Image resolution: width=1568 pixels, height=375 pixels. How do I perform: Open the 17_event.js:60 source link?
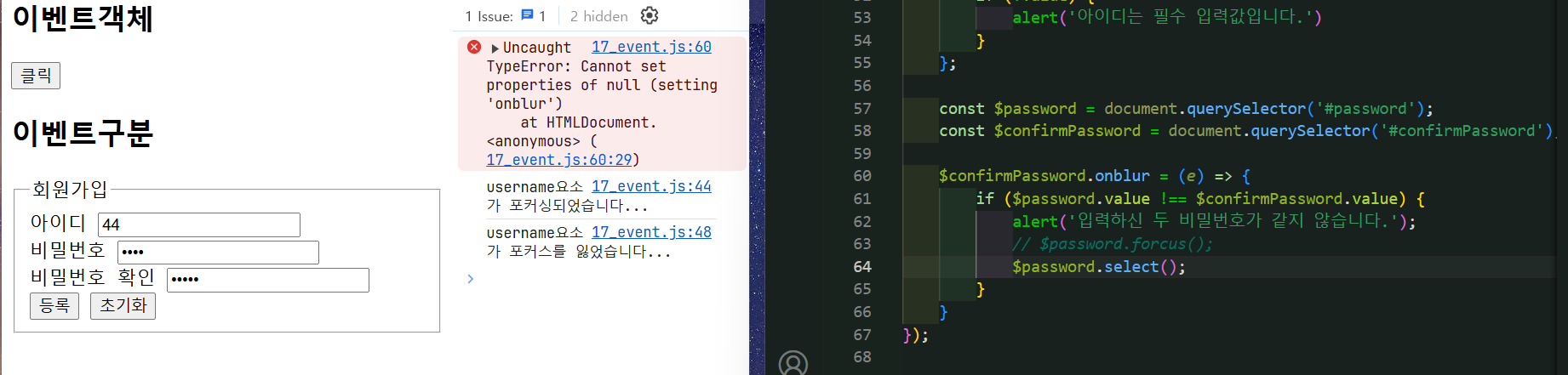point(651,47)
